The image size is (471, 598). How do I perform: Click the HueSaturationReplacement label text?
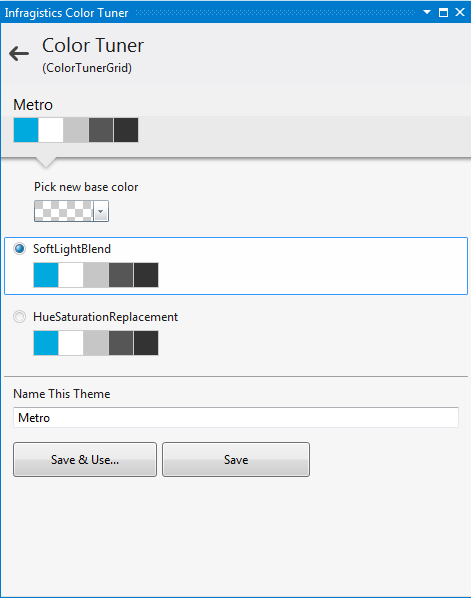click(x=106, y=317)
